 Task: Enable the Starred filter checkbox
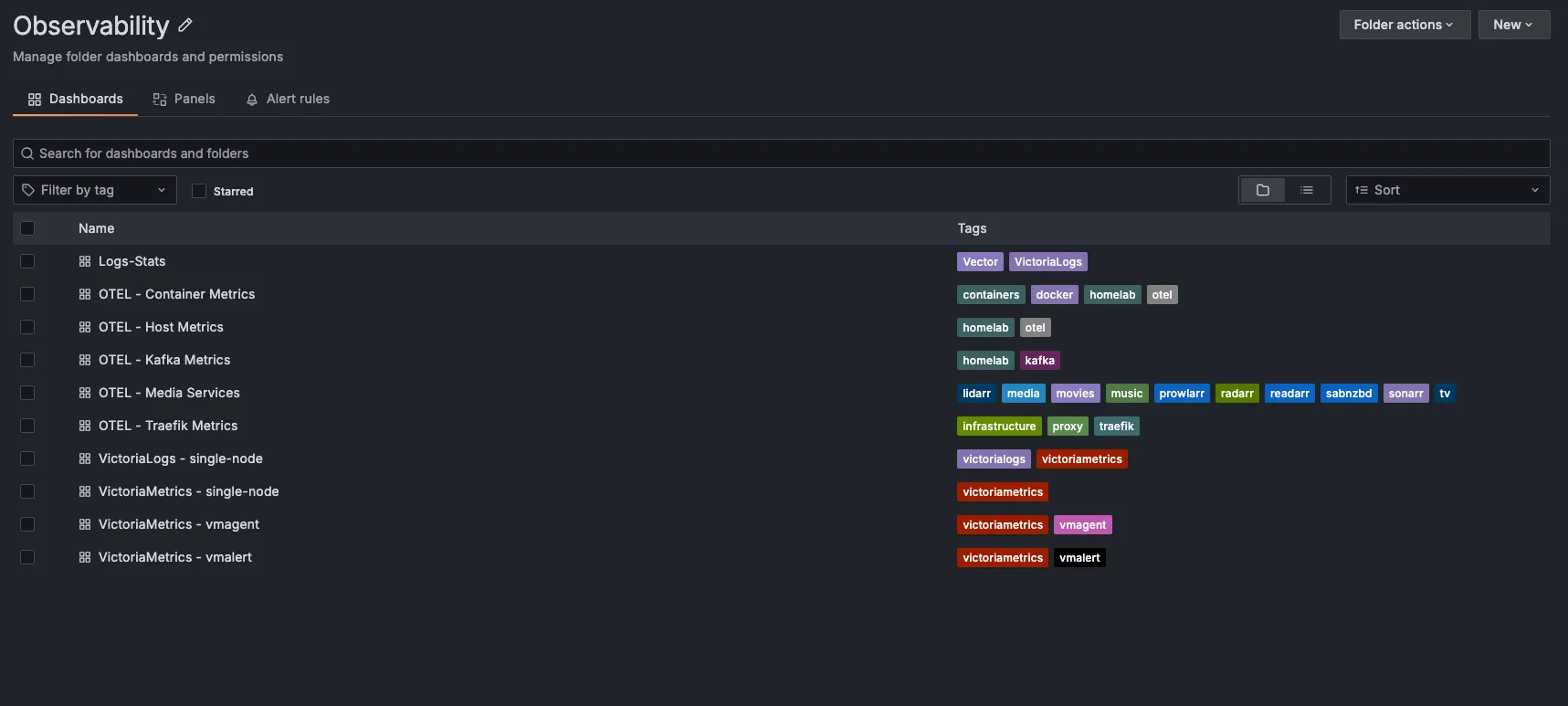click(199, 191)
